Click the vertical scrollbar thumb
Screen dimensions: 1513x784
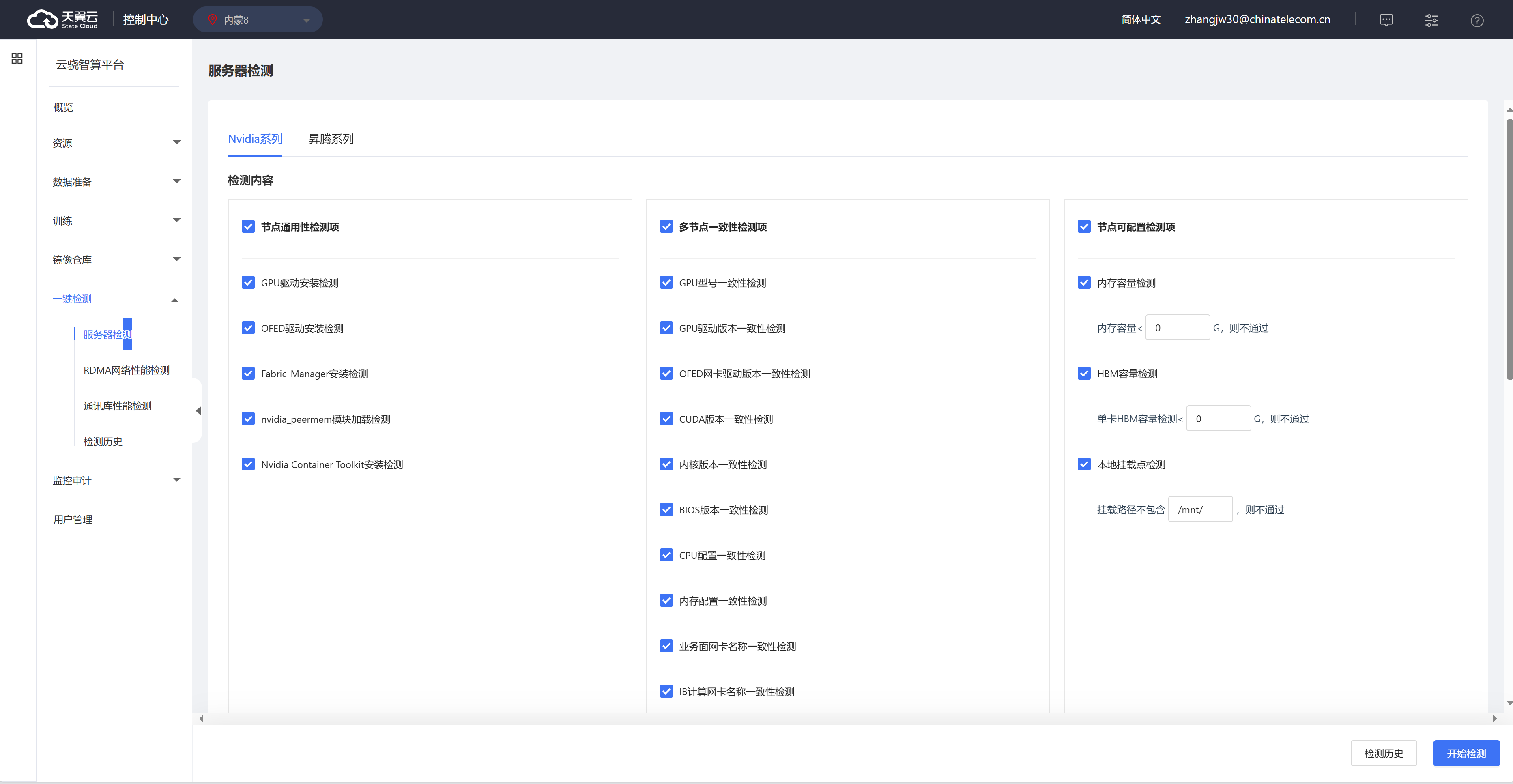point(1509,249)
